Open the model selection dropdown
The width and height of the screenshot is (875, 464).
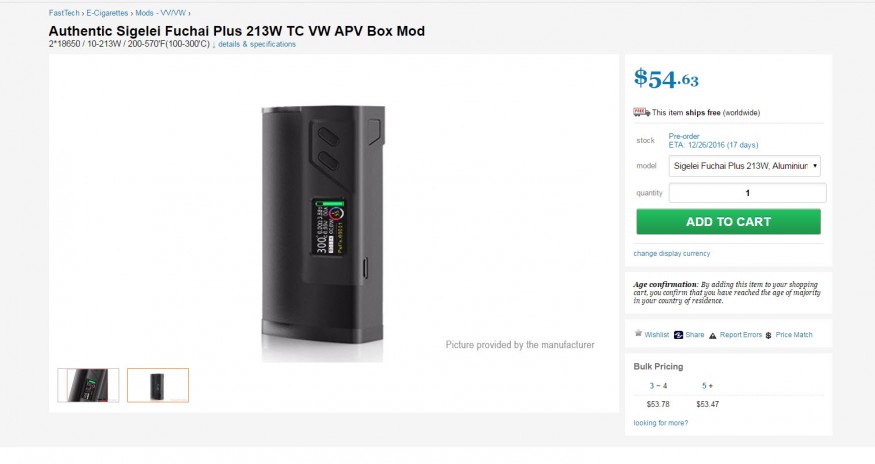click(745, 166)
